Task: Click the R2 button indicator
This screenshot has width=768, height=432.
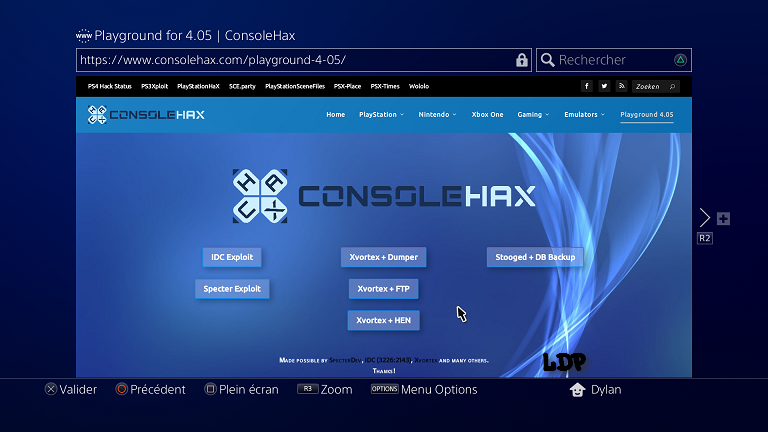Action: coord(705,239)
